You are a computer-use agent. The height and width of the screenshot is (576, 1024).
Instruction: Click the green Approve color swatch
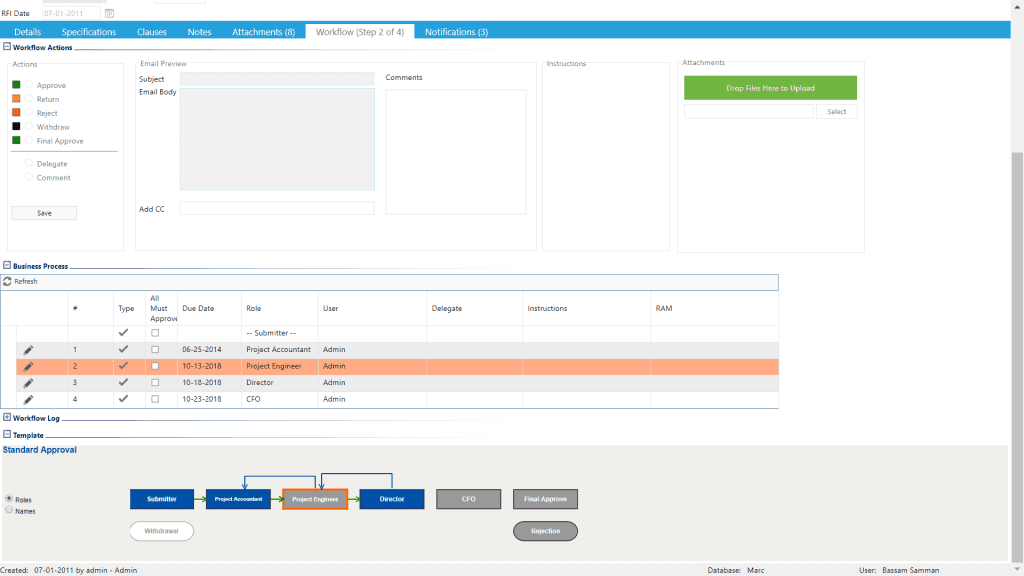[x=16, y=85]
